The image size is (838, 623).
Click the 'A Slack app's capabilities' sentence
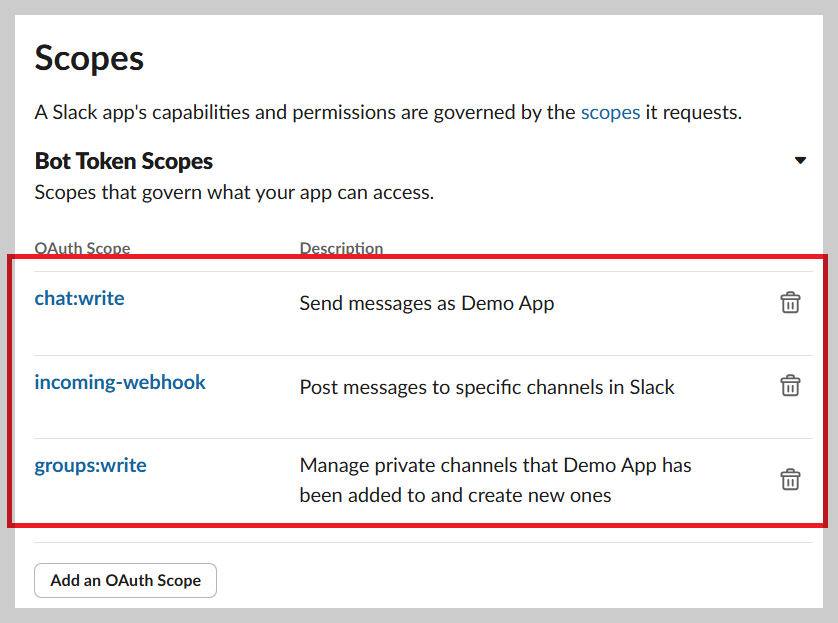(300, 112)
